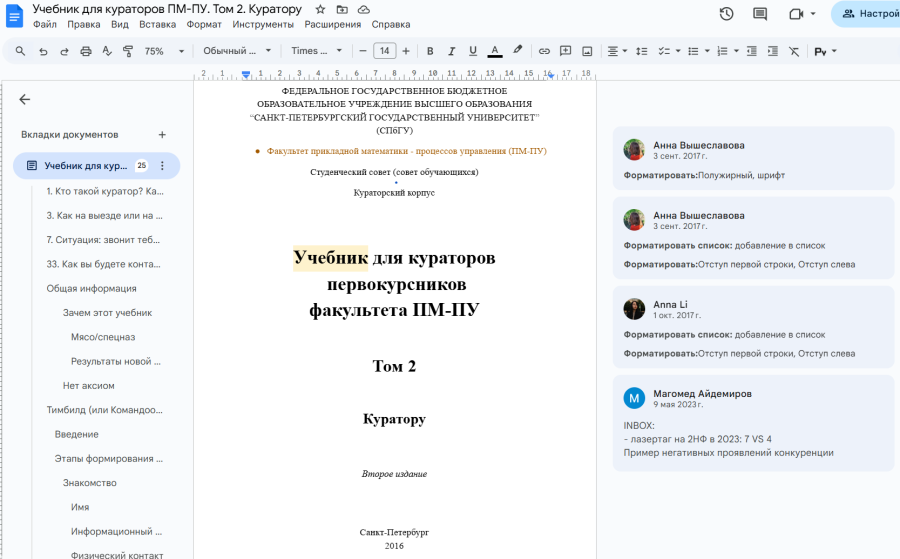Screen dimensions: 900x559
Task: Open the Формат menu
Action: 204,24
